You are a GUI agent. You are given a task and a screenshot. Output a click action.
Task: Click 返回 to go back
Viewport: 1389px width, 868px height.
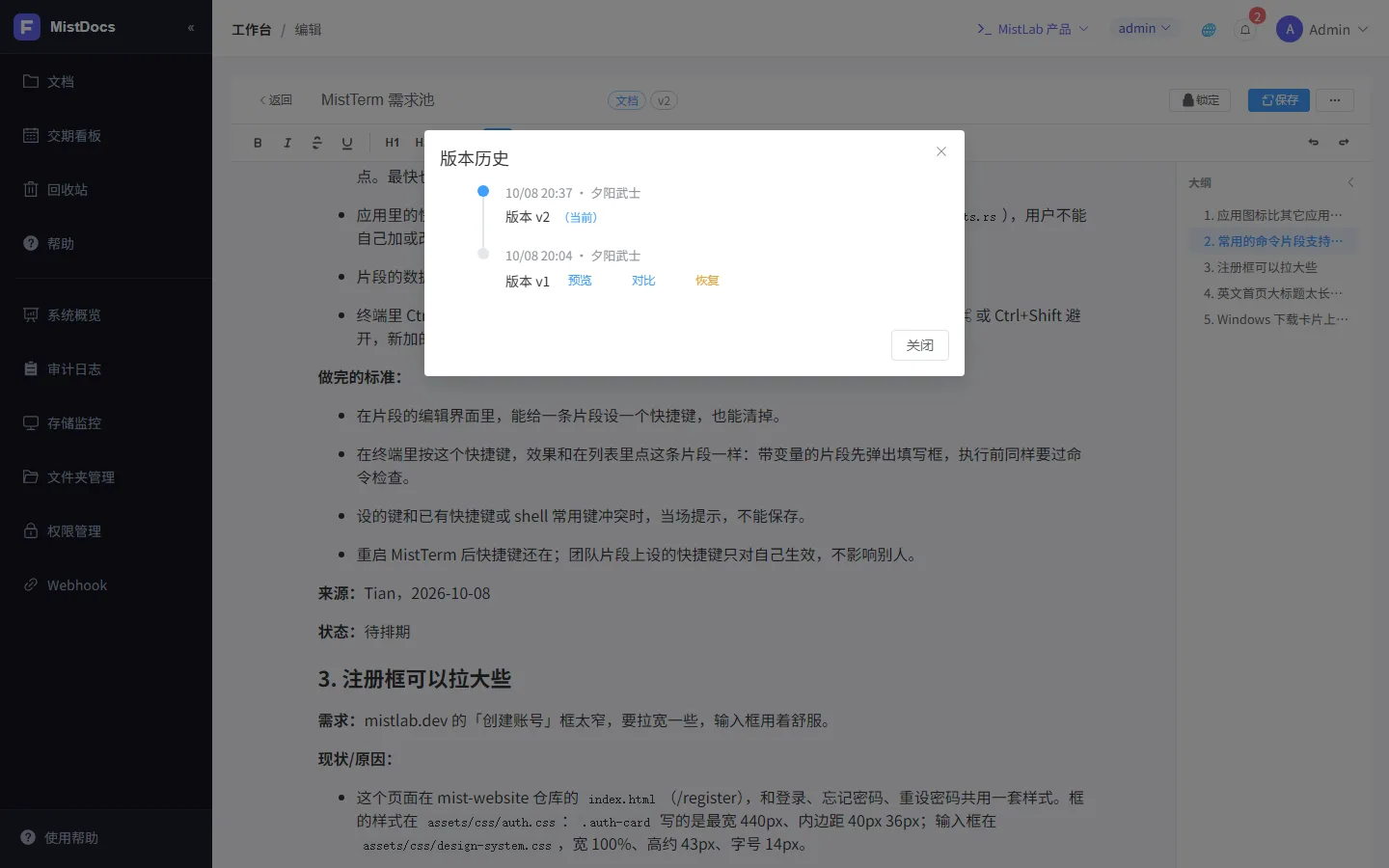pyautogui.click(x=276, y=100)
